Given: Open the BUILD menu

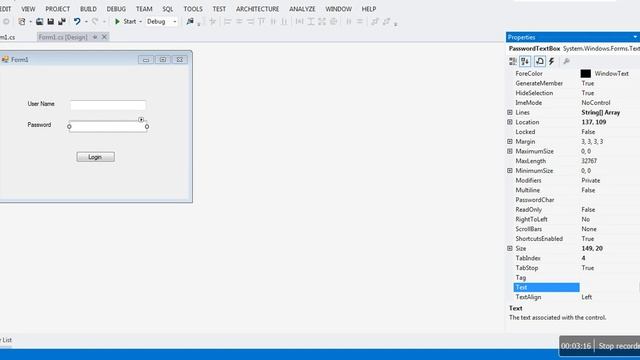Looking at the screenshot, I should pos(88,9).
